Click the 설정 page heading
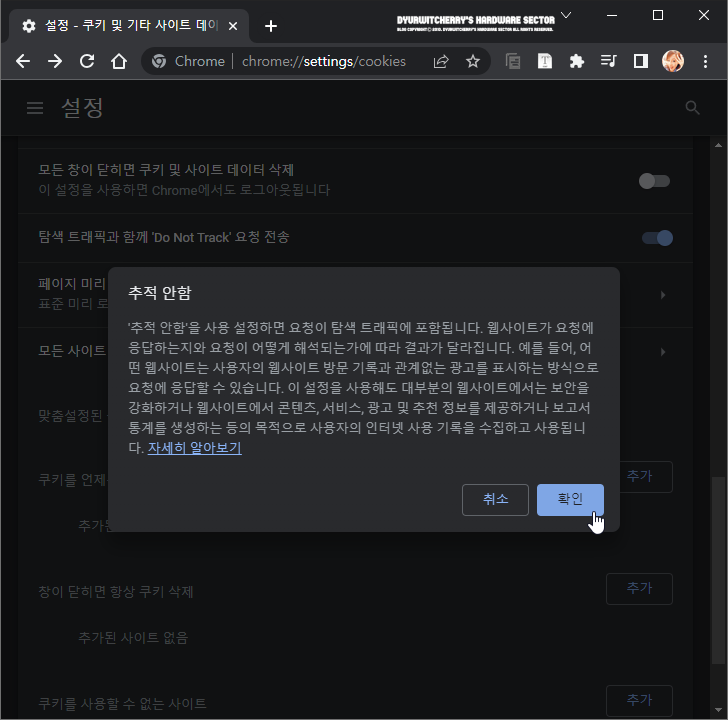Image resolution: width=728 pixels, height=720 pixels. coord(82,108)
